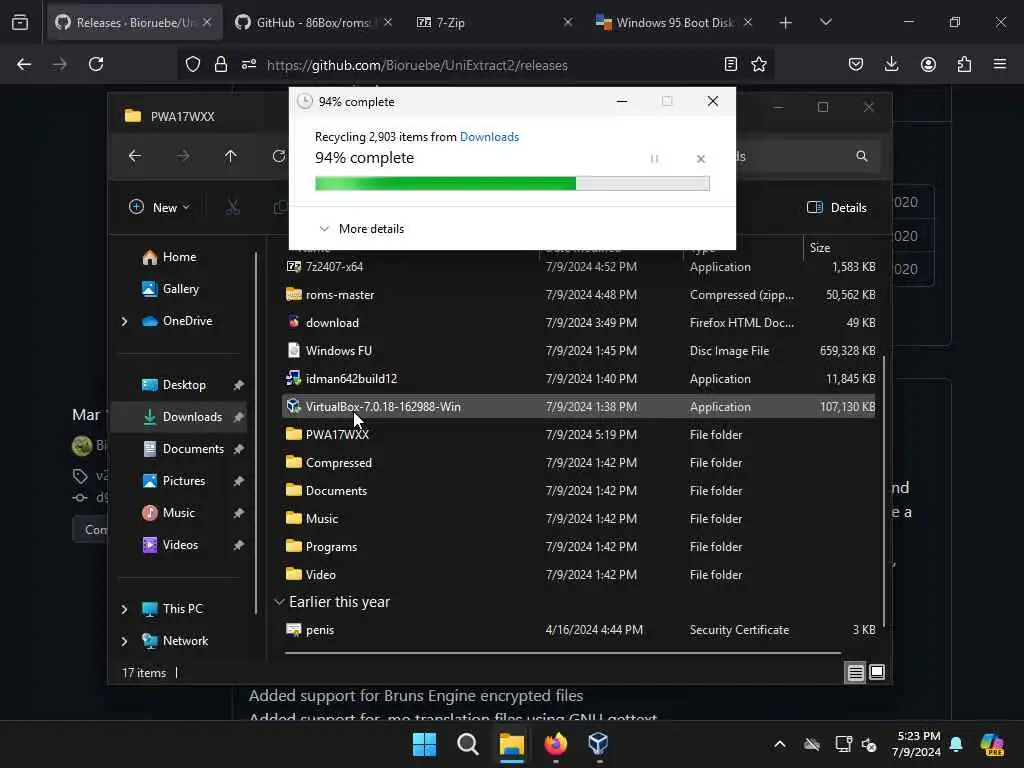
Task: Open VirtualBox from the taskbar
Action: click(x=598, y=744)
